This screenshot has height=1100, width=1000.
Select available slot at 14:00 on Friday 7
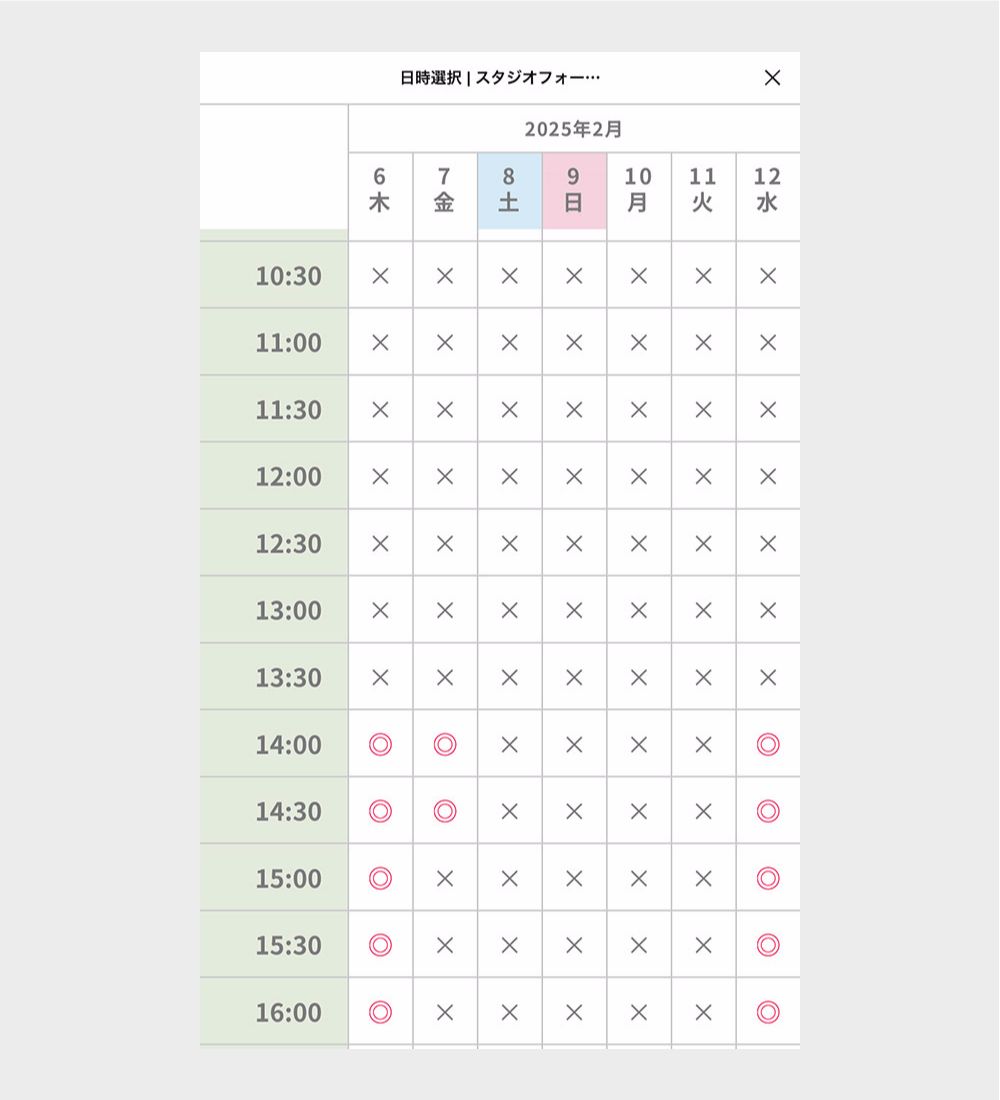[x=445, y=744]
